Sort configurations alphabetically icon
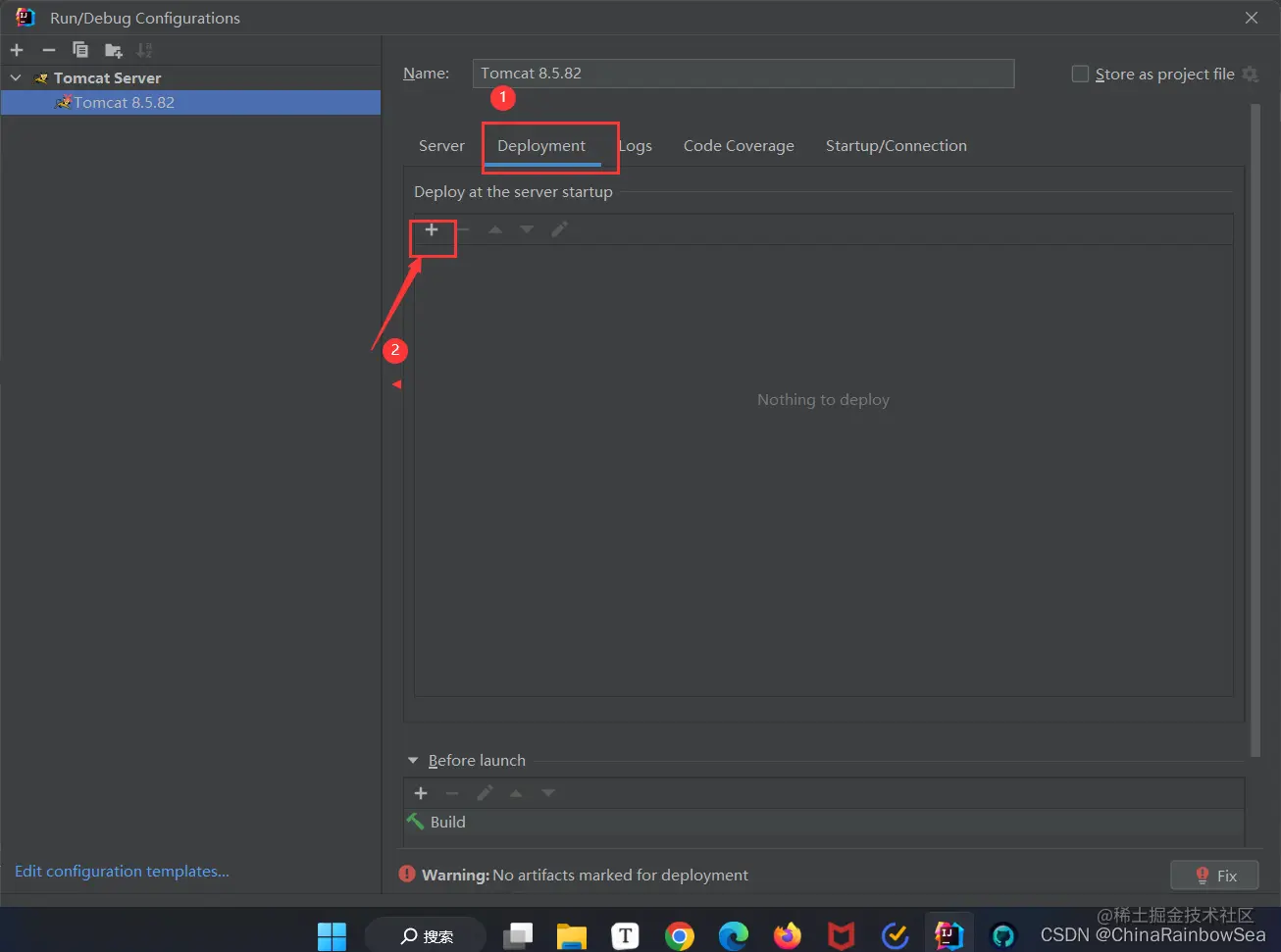1281x952 pixels. coord(144,50)
